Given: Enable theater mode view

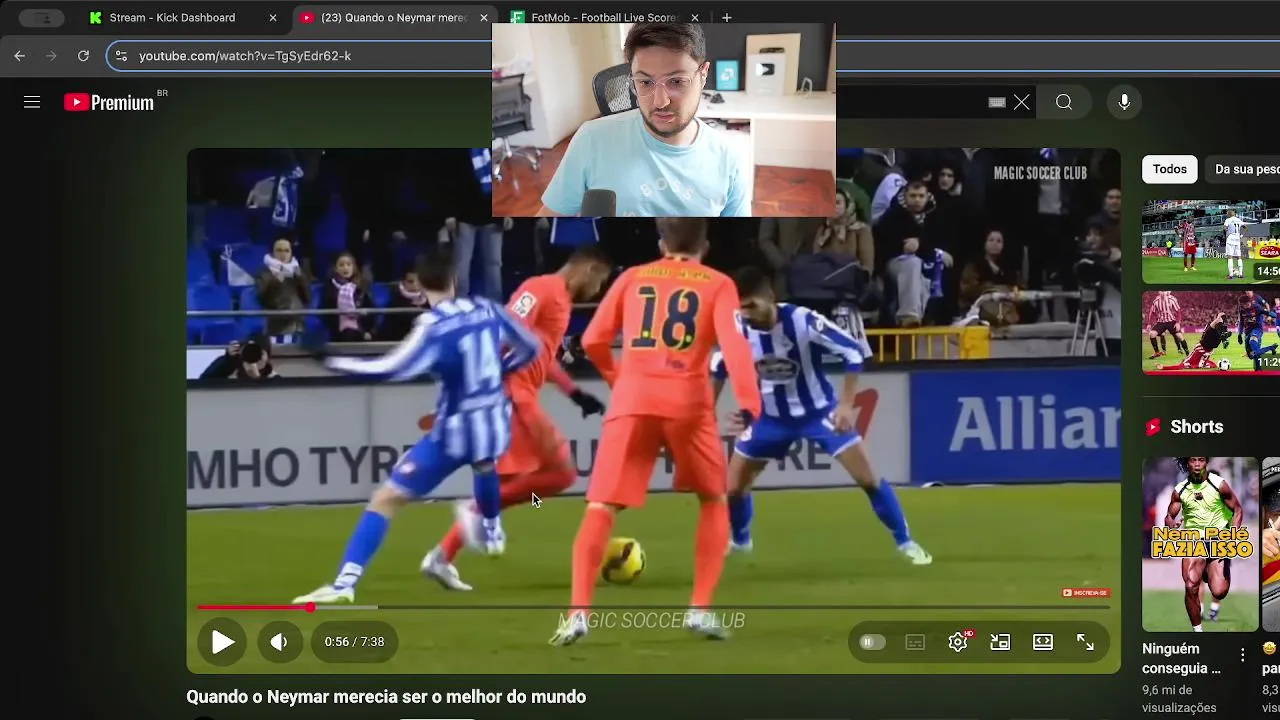Looking at the screenshot, I should click(1043, 642).
